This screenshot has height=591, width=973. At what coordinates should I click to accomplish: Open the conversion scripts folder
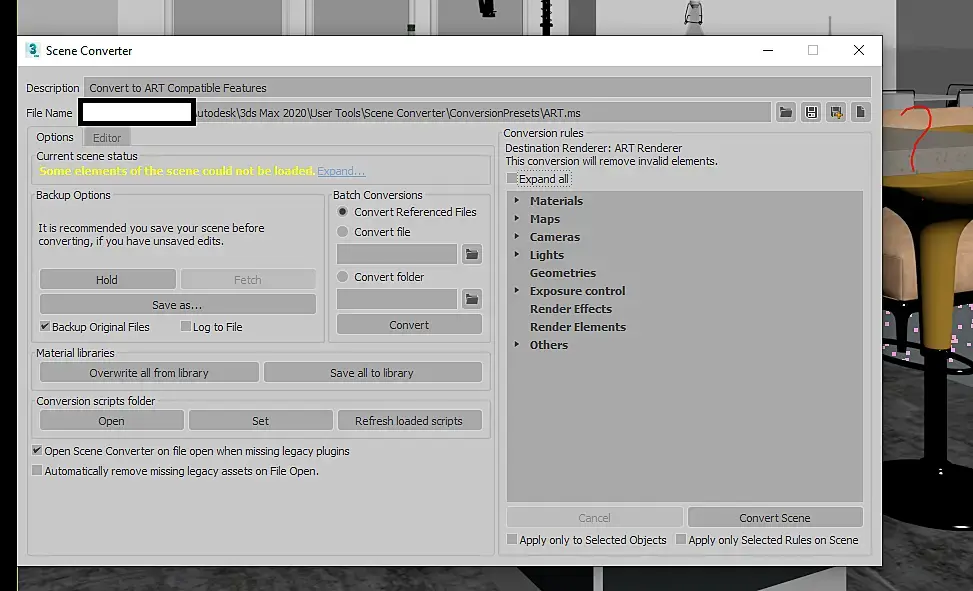(112, 420)
